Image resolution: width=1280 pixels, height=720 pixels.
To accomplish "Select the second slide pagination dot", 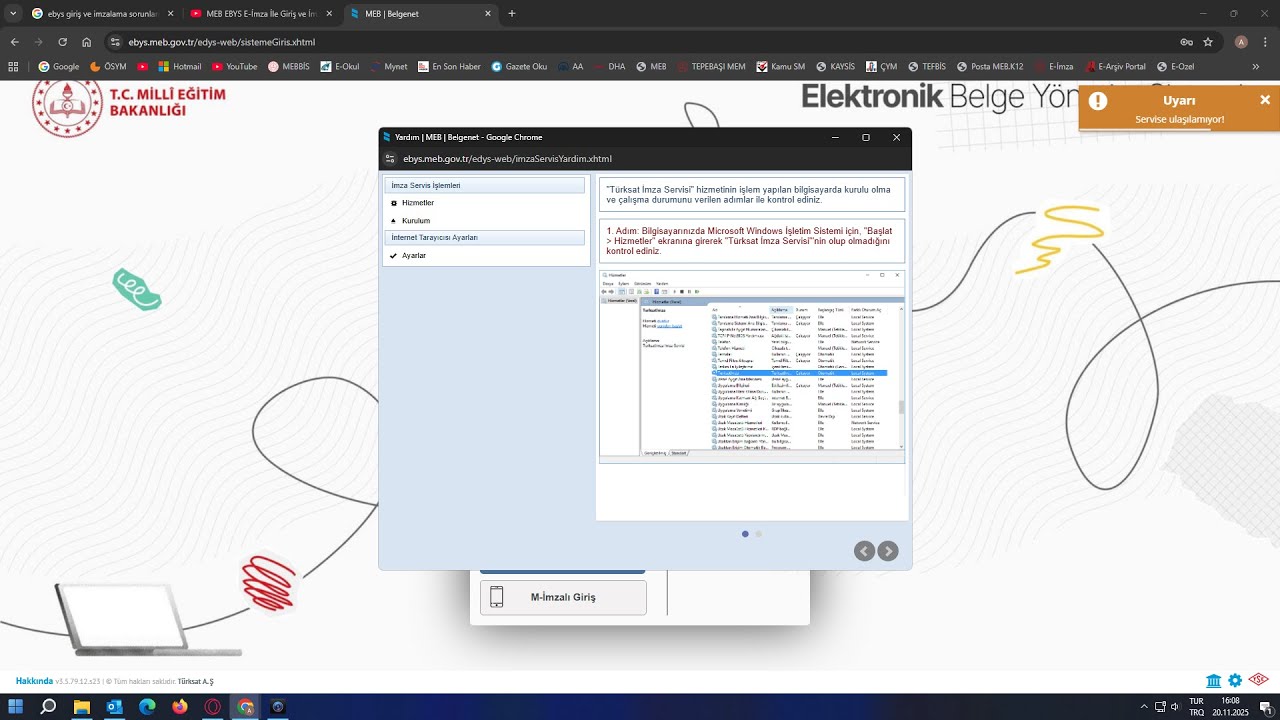I will click(758, 534).
